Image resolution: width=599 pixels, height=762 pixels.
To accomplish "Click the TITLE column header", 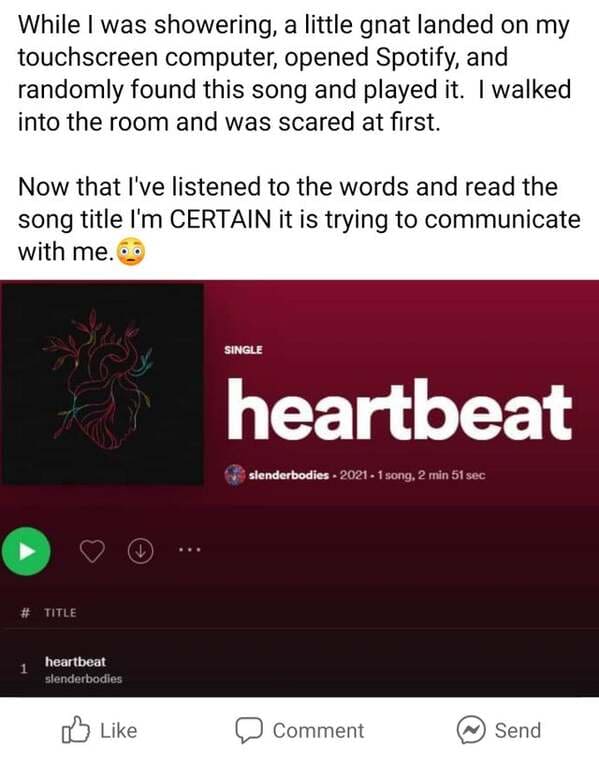I will pyautogui.click(x=60, y=613).
